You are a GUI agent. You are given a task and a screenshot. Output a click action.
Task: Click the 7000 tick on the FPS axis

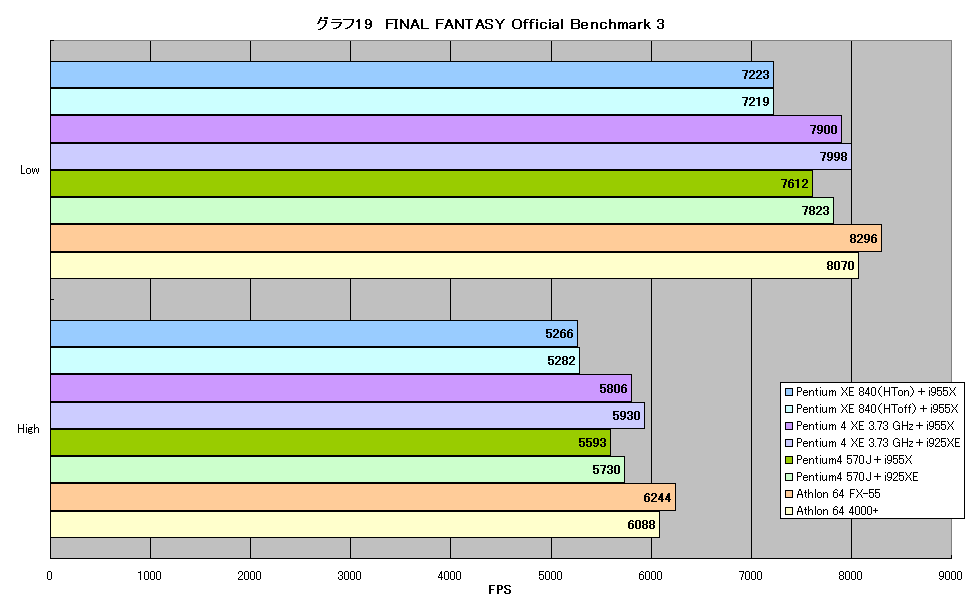[750, 576]
